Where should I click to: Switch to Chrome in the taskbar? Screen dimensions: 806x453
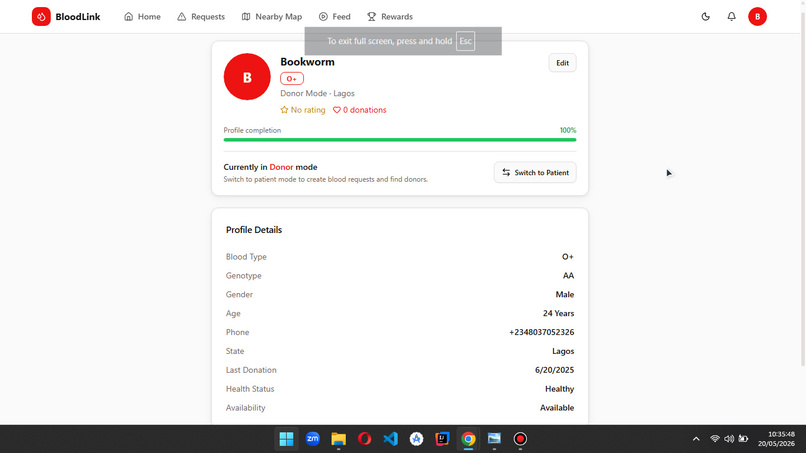tap(468, 439)
